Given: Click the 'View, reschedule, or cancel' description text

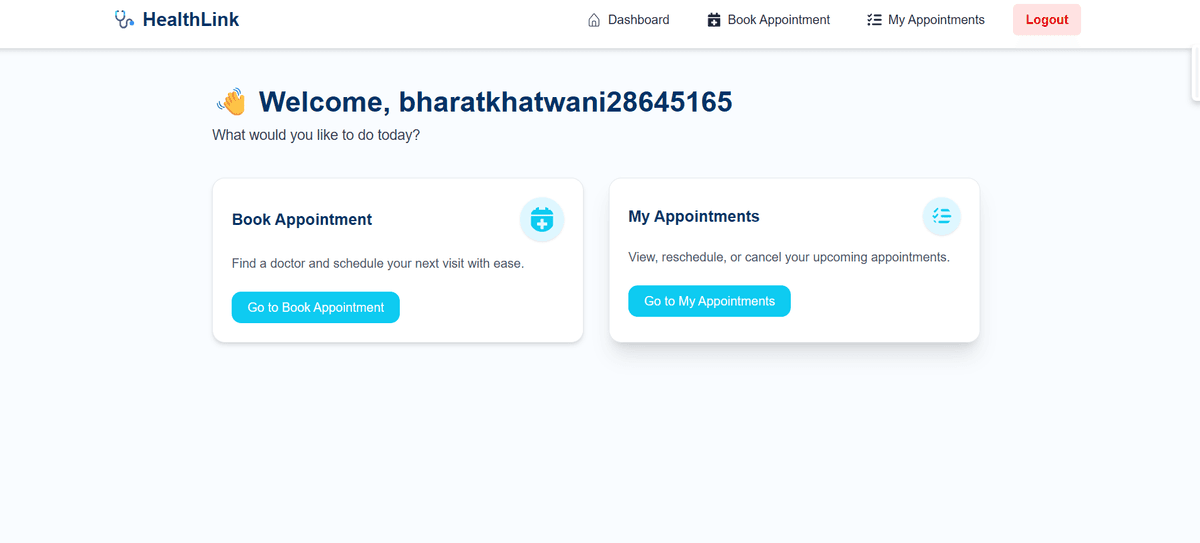Looking at the screenshot, I should point(789,257).
